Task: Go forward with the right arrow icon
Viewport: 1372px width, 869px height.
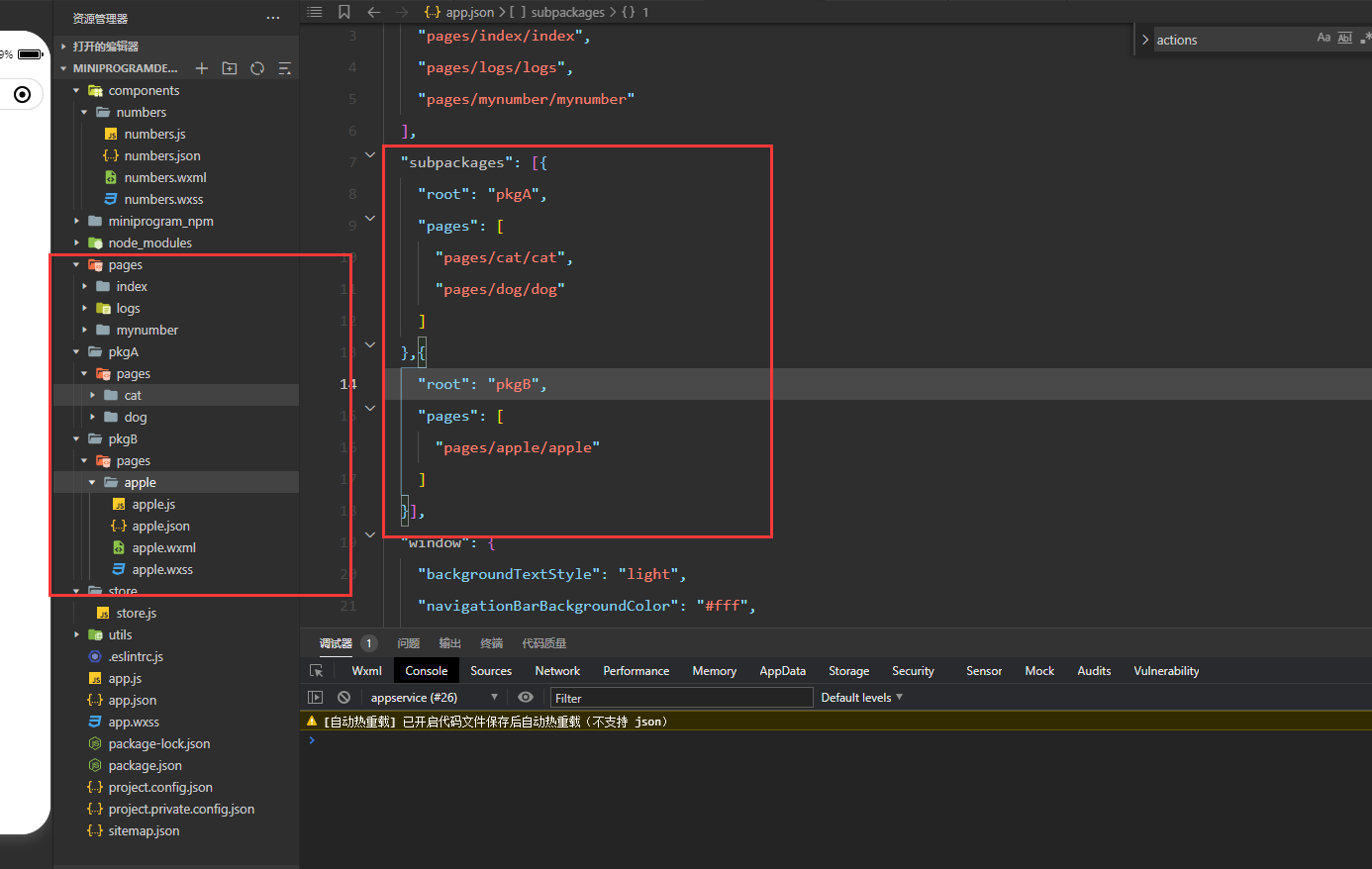Action: pyautogui.click(x=402, y=12)
